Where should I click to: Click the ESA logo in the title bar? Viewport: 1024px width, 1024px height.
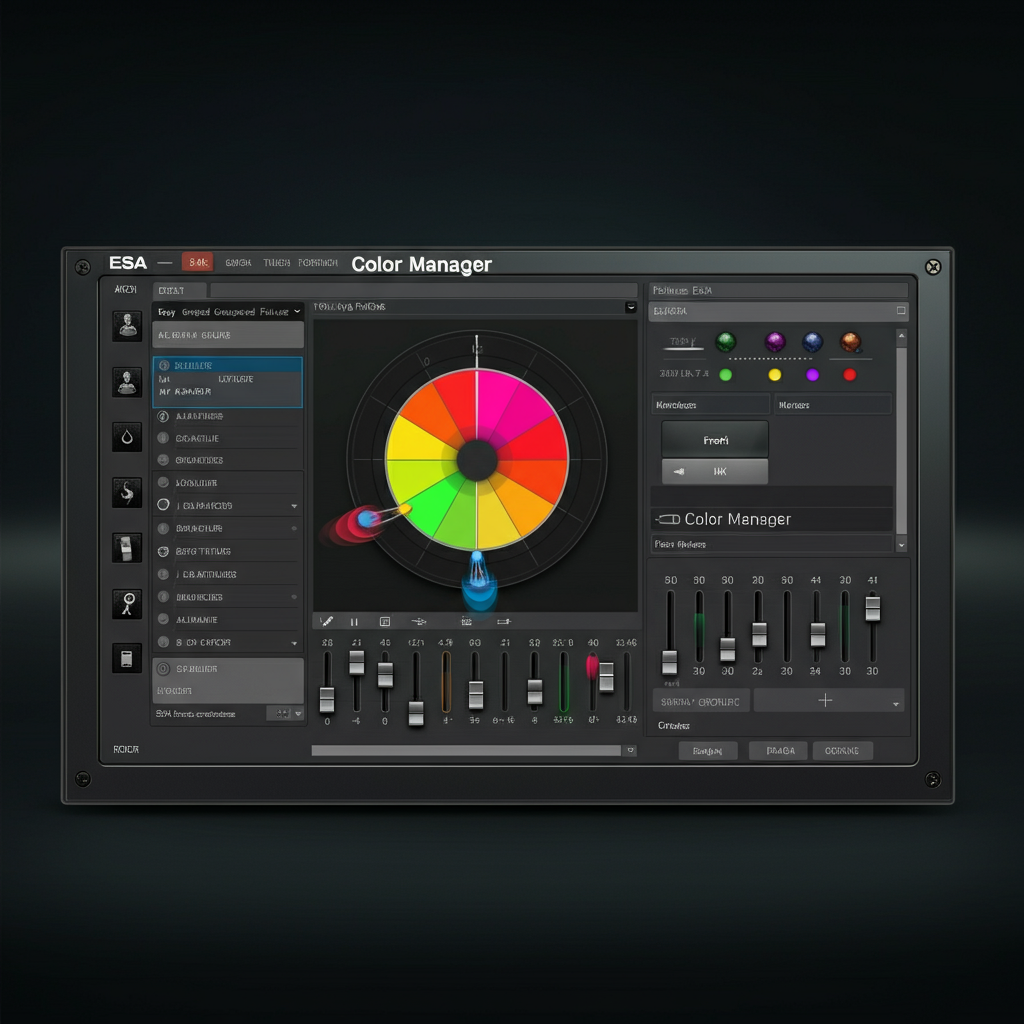click(x=128, y=263)
